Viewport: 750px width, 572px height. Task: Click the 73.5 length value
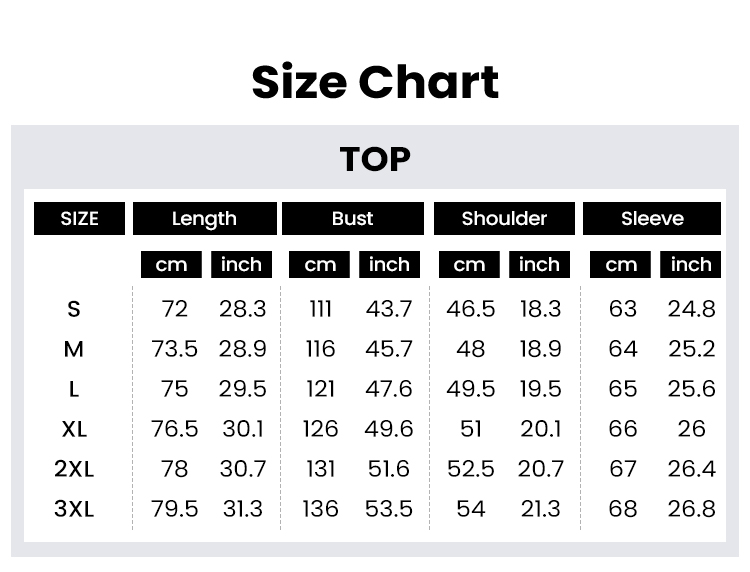point(174,349)
